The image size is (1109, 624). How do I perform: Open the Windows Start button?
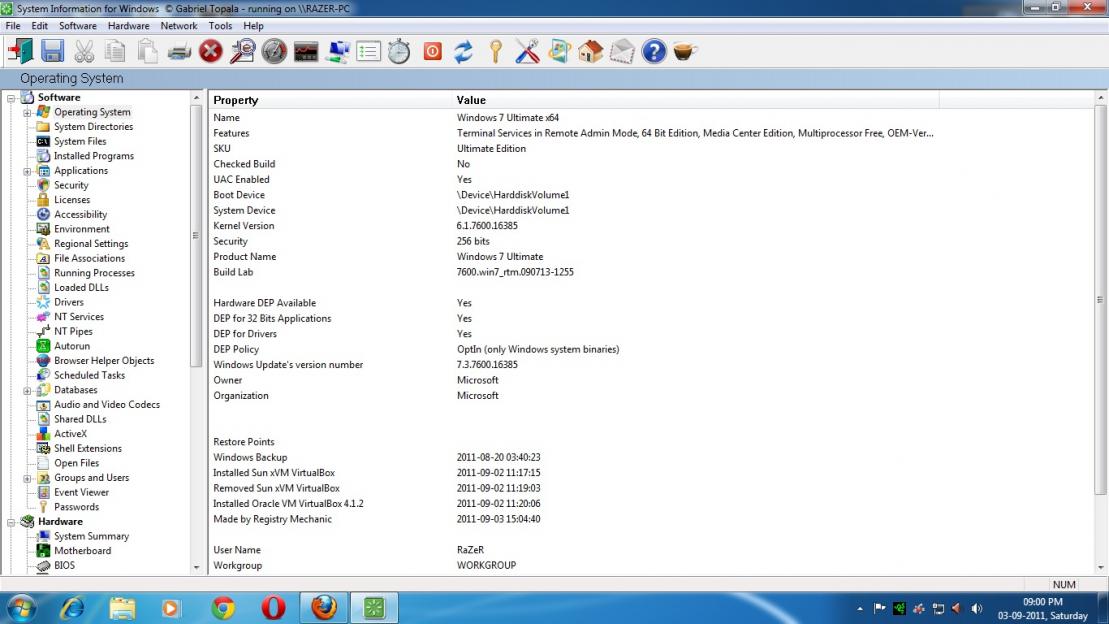coord(21,608)
